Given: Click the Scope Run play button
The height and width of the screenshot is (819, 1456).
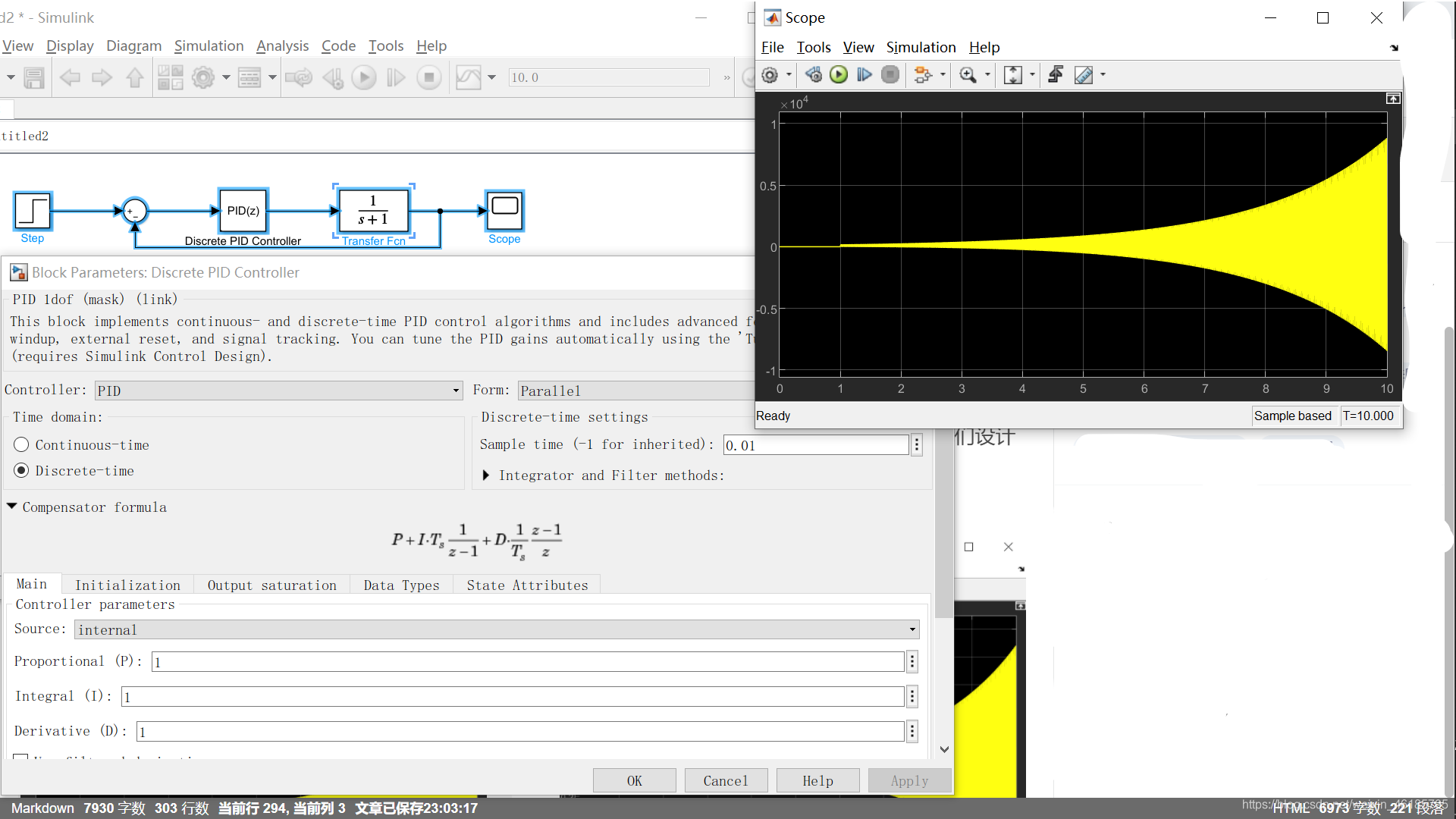Looking at the screenshot, I should point(839,74).
